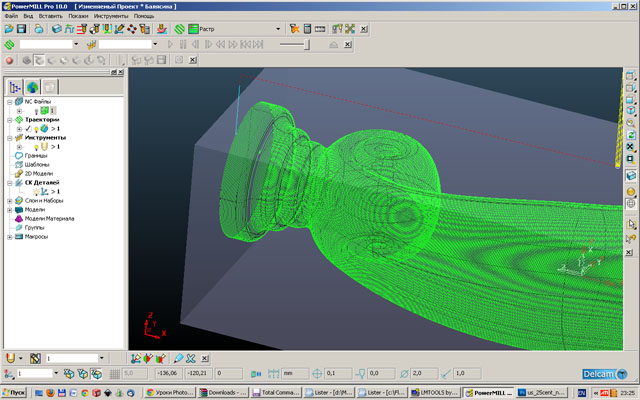Switch to the globe browser tab
Image resolution: width=640 pixels, height=400 pixels.
pyautogui.click(x=32, y=87)
